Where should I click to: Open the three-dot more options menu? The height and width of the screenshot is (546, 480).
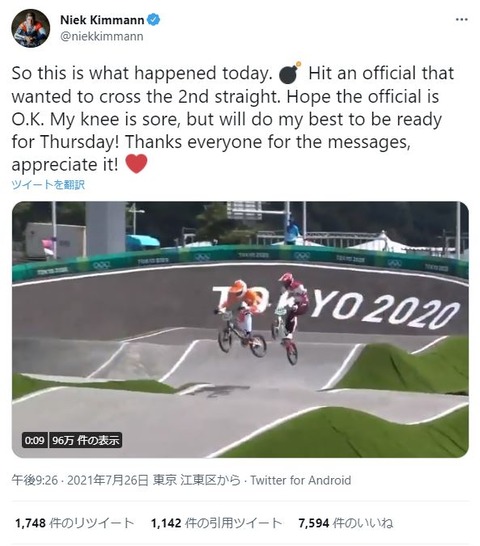tap(462, 20)
